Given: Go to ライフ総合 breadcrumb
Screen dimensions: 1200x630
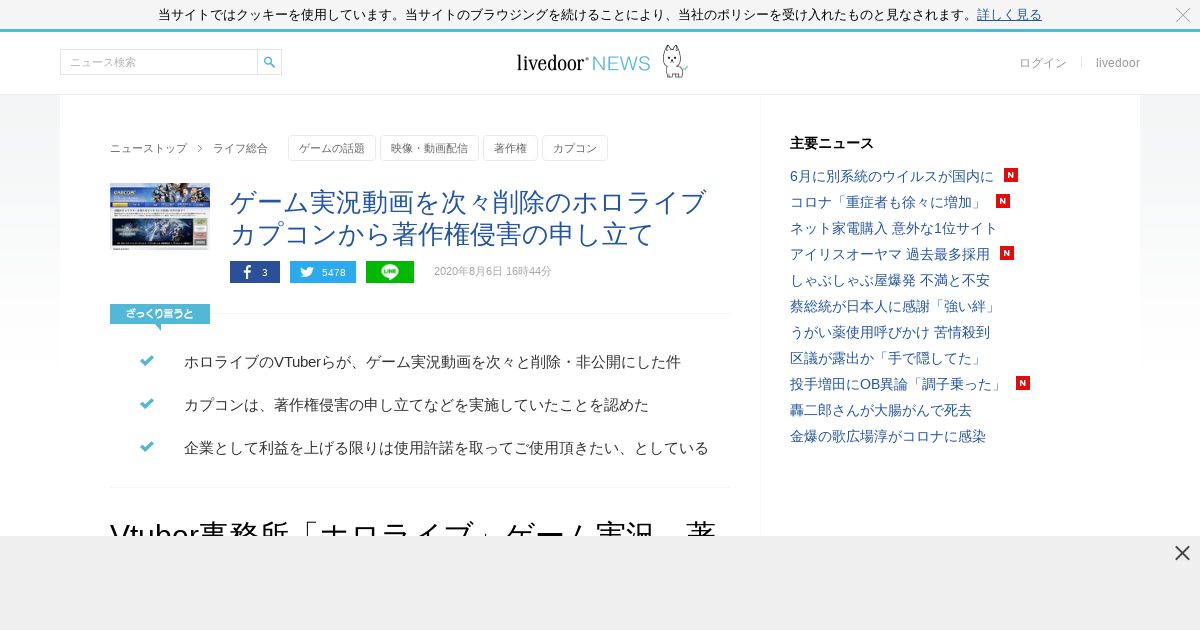Looking at the screenshot, I should (x=240, y=148).
